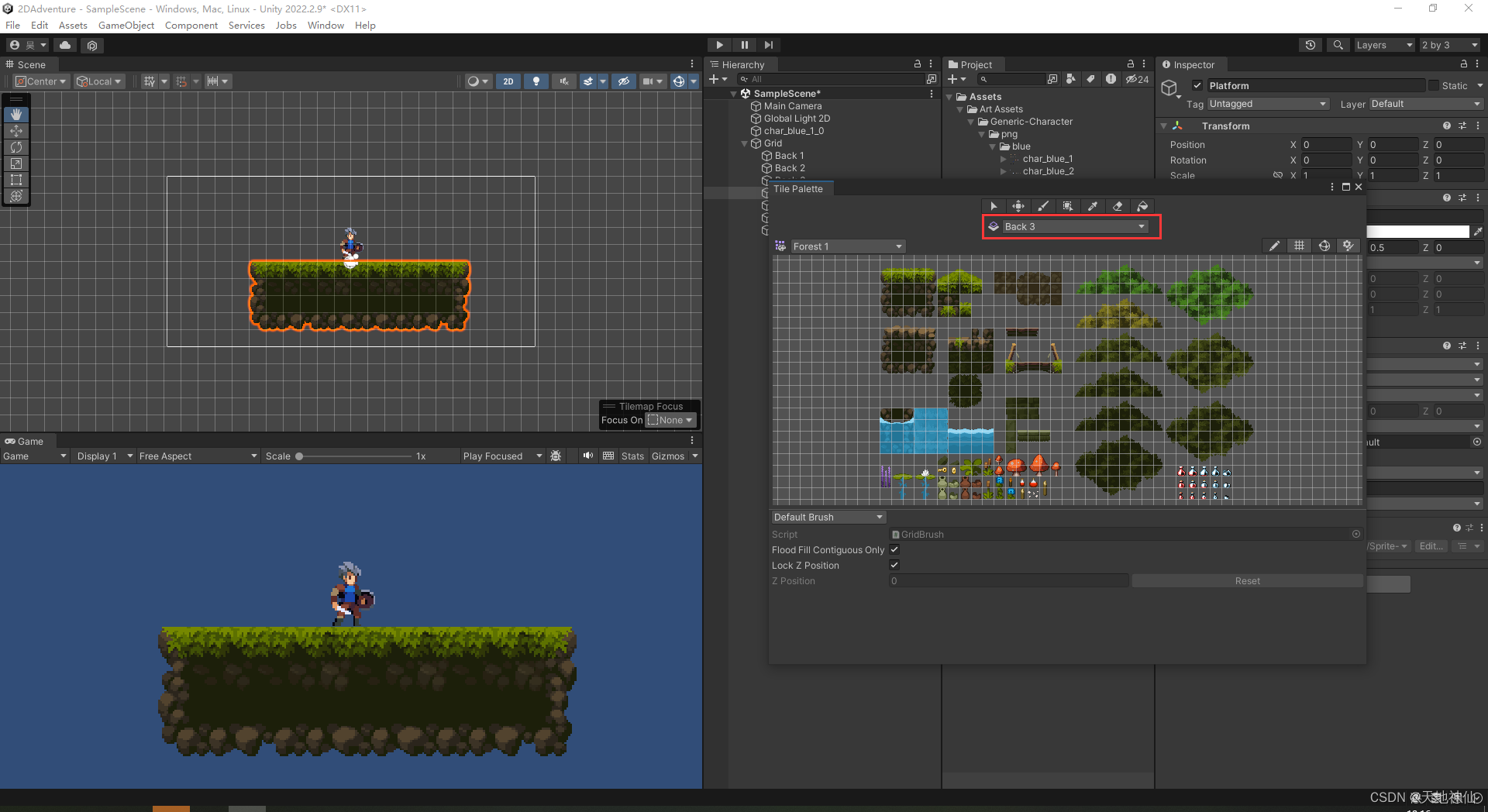Select Main Camera in Hierarchy
The width and height of the screenshot is (1488, 812).
792,106
